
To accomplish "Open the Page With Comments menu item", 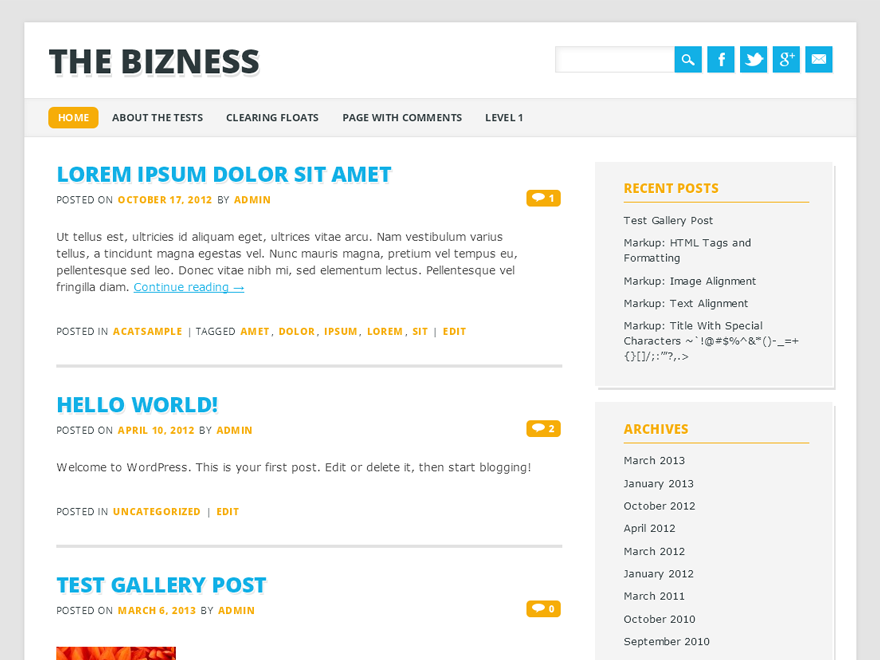I will click(x=401, y=117).
